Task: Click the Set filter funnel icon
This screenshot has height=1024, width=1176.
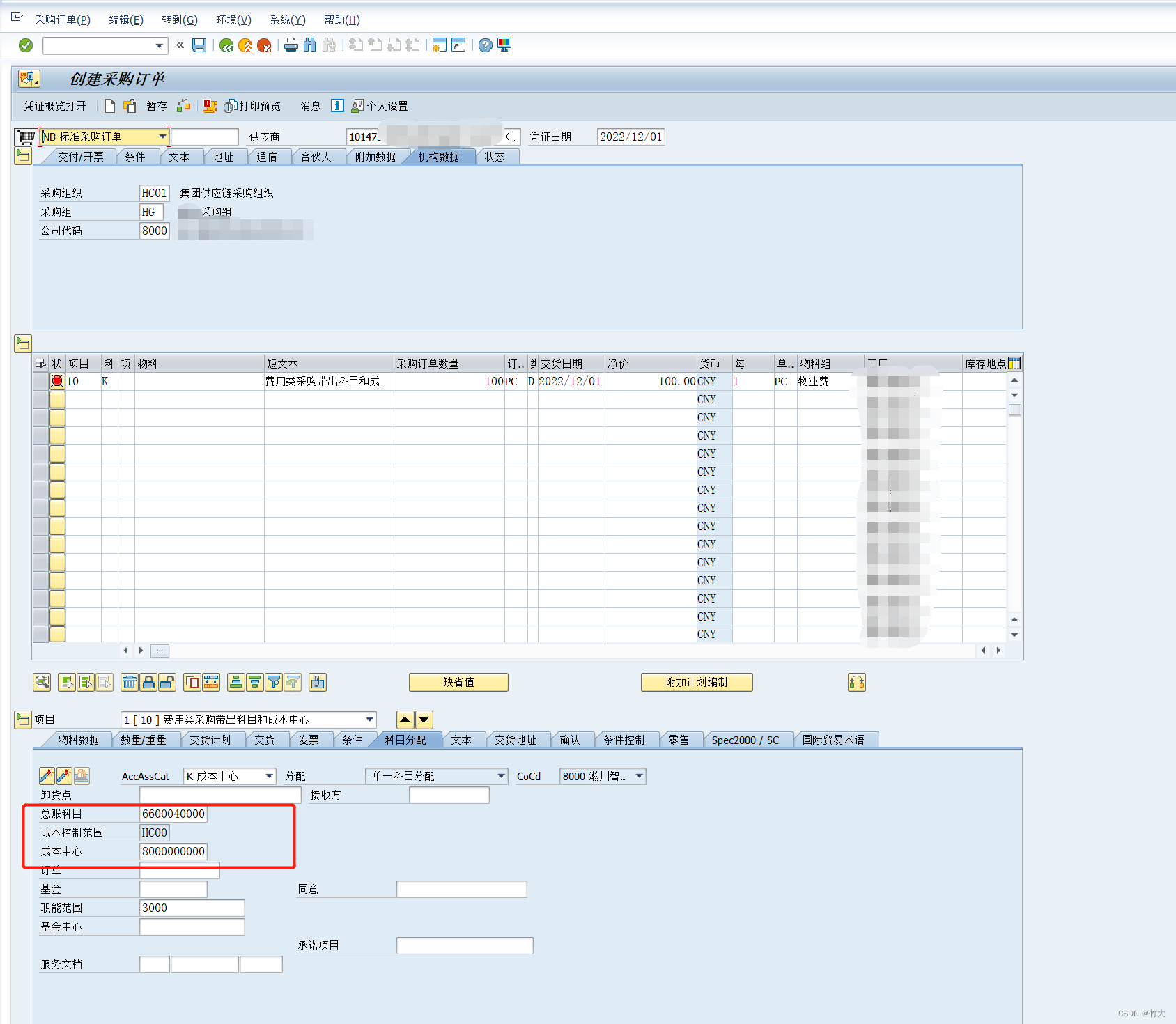Action: (x=274, y=682)
